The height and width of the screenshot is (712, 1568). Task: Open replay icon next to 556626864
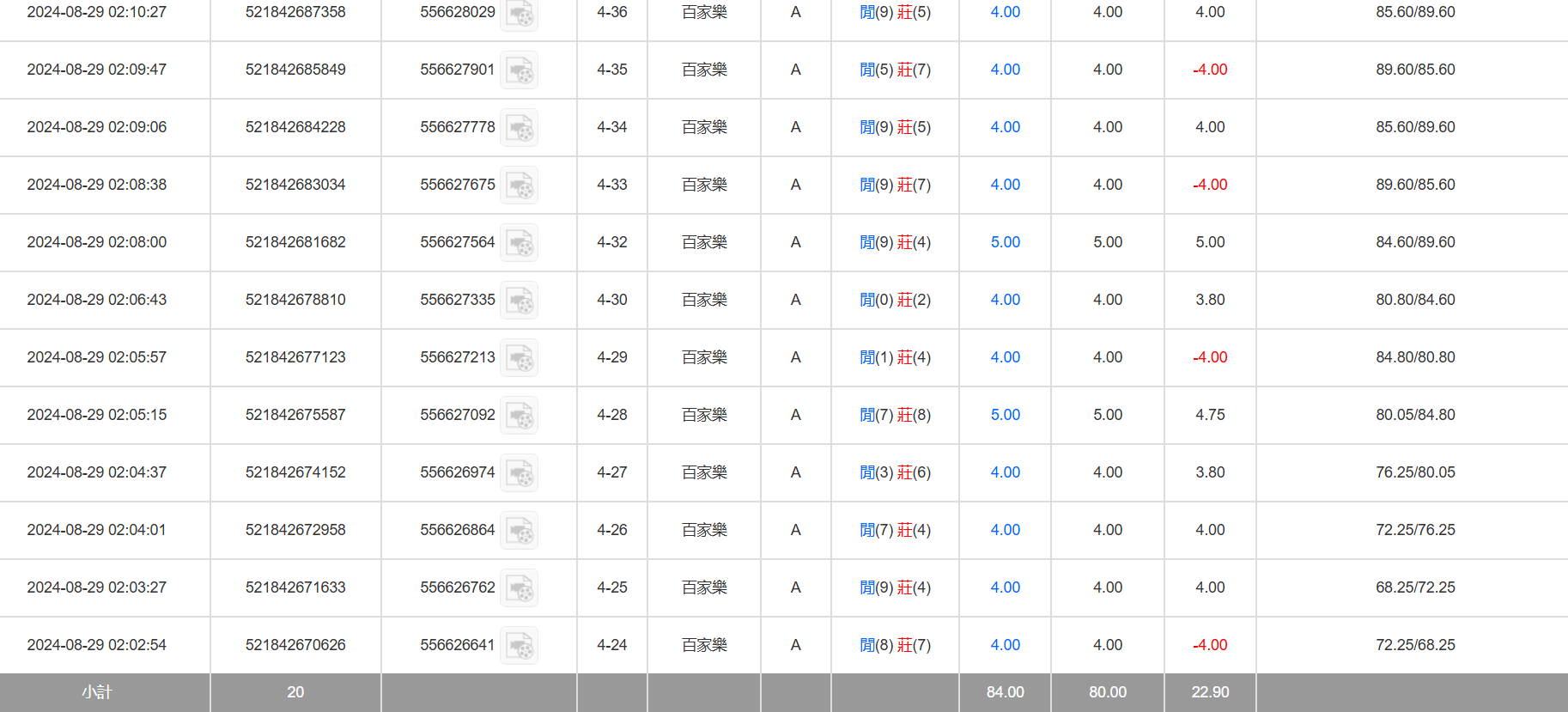click(x=519, y=530)
